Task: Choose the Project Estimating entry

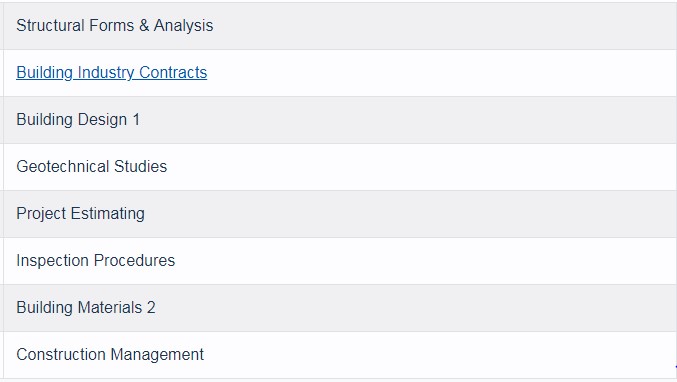Action: pyautogui.click(x=80, y=214)
